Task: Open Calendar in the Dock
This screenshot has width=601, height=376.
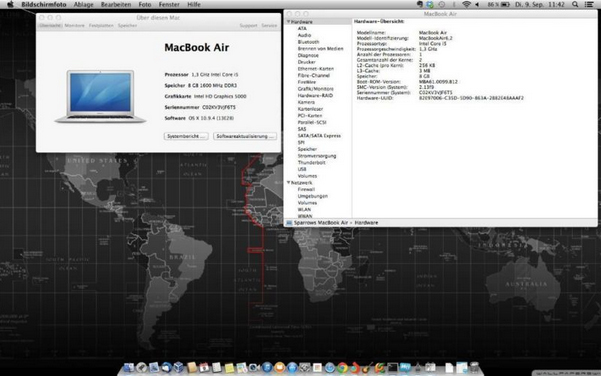Action: [204, 368]
